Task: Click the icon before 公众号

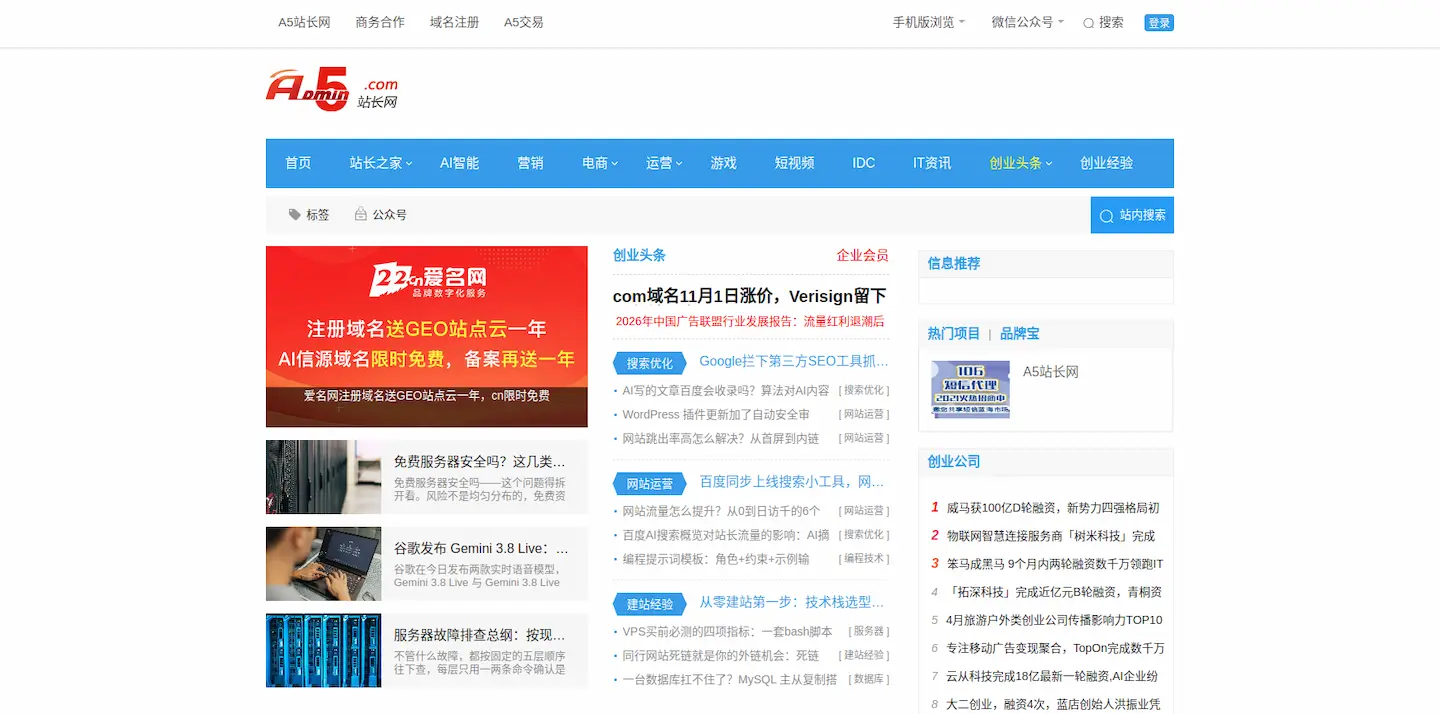Action: [x=361, y=214]
